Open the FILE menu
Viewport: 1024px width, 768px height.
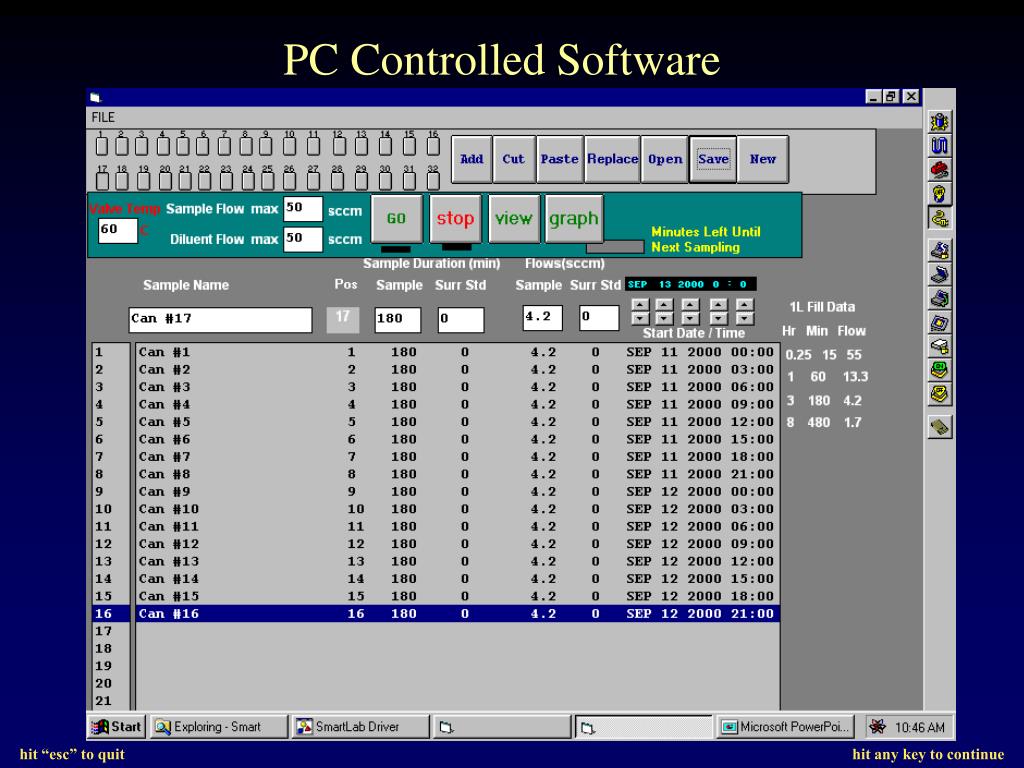(103, 117)
